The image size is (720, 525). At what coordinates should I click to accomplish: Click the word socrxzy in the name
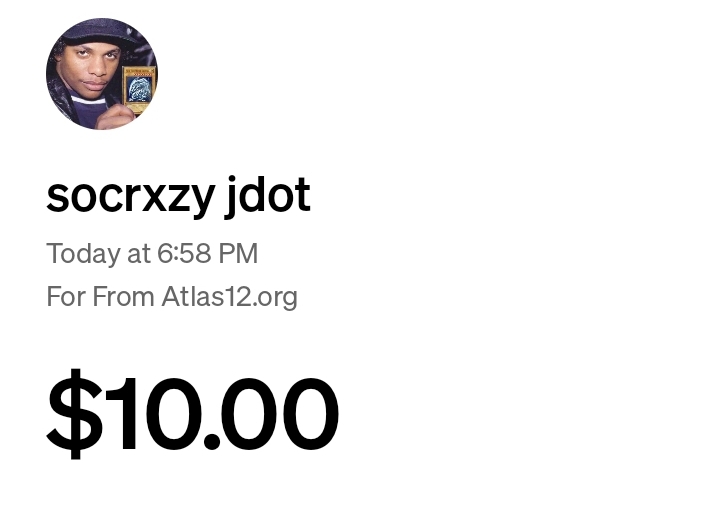click(x=130, y=196)
